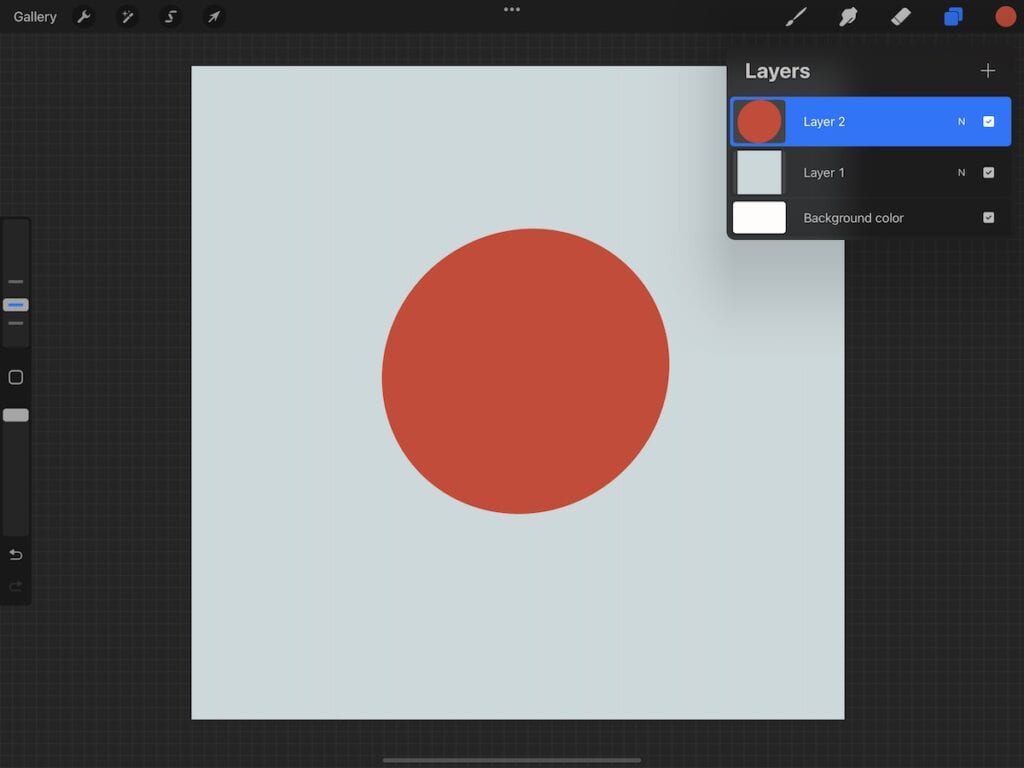This screenshot has width=1024, height=768.
Task: Select the Brush tool
Action: click(x=796, y=16)
